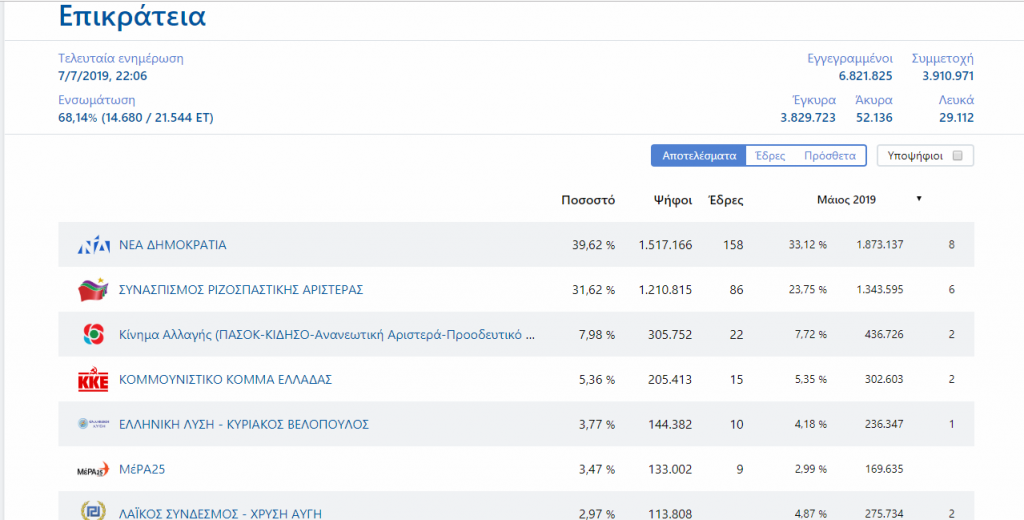1024x520 pixels.
Task: Click the Nea Dimokratia party logo
Action: click(93, 245)
